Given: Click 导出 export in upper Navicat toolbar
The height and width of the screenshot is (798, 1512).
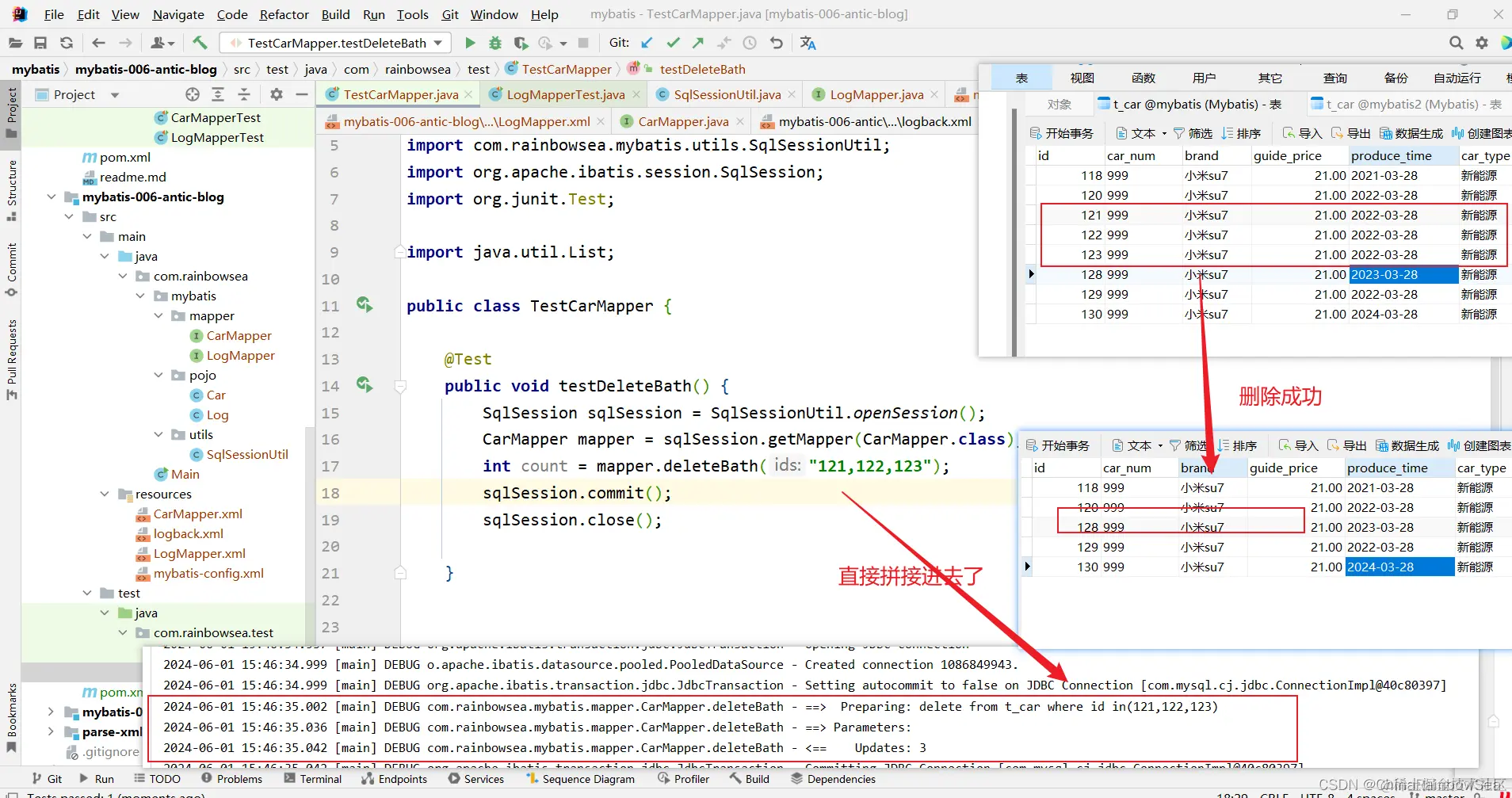Looking at the screenshot, I should tap(1351, 133).
